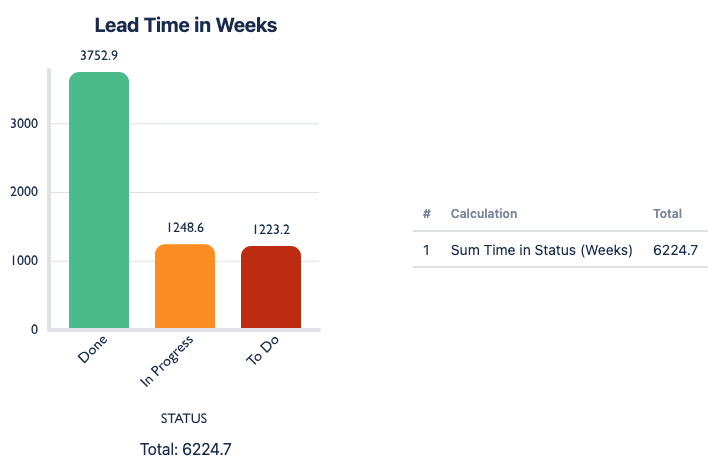The image size is (726, 474).
Task: Click the 1000 y-axis tick label
Action: (x=24, y=261)
